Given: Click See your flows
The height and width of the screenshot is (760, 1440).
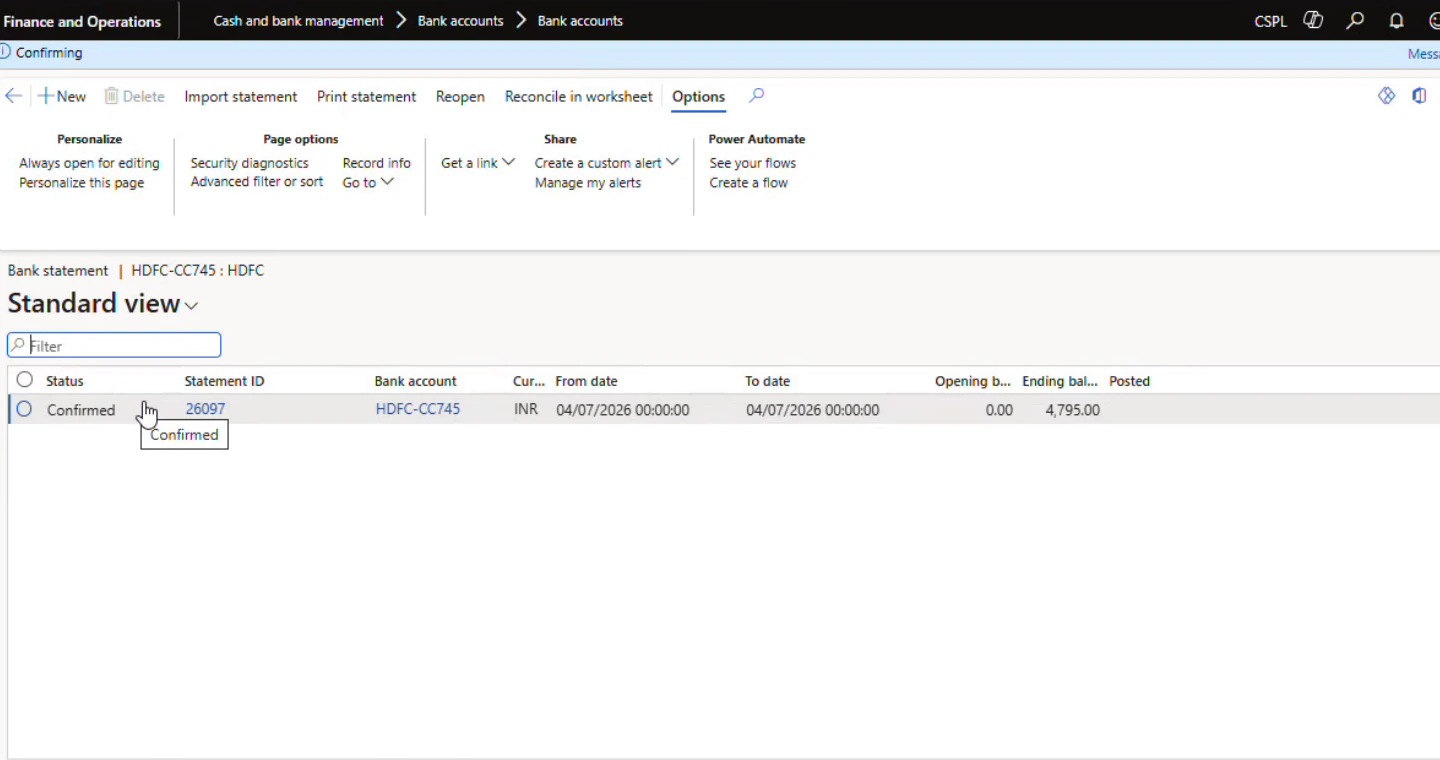Looking at the screenshot, I should 752,162.
